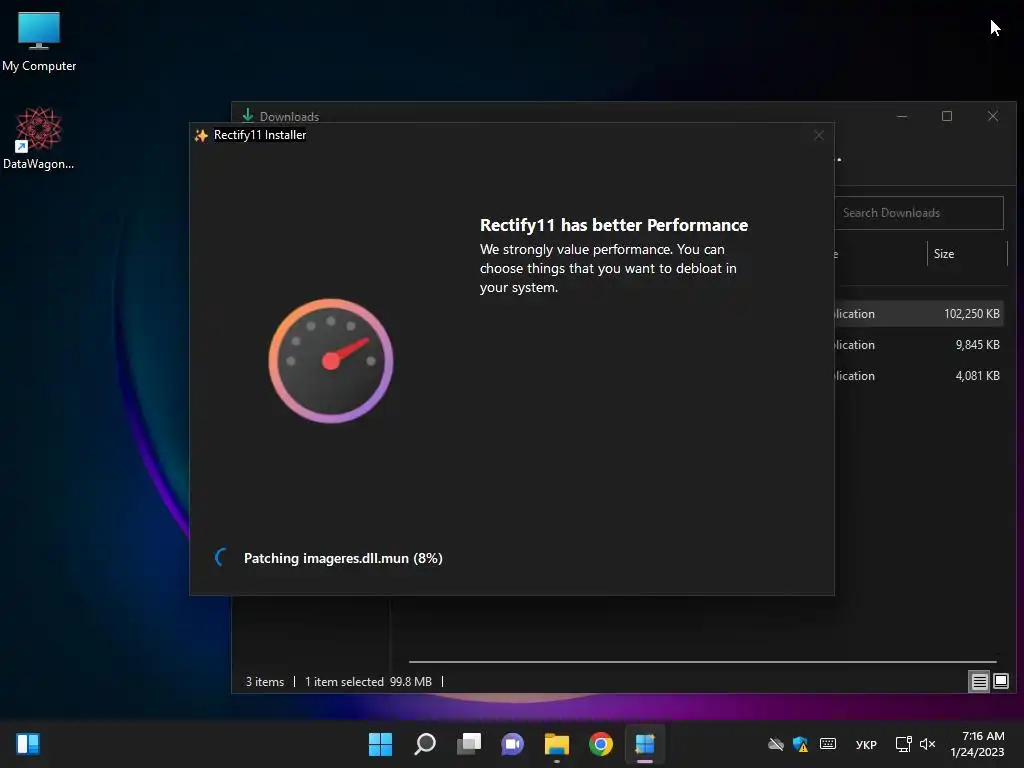Select the 9,845 KB file row
1024x768 pixels.
920,345
